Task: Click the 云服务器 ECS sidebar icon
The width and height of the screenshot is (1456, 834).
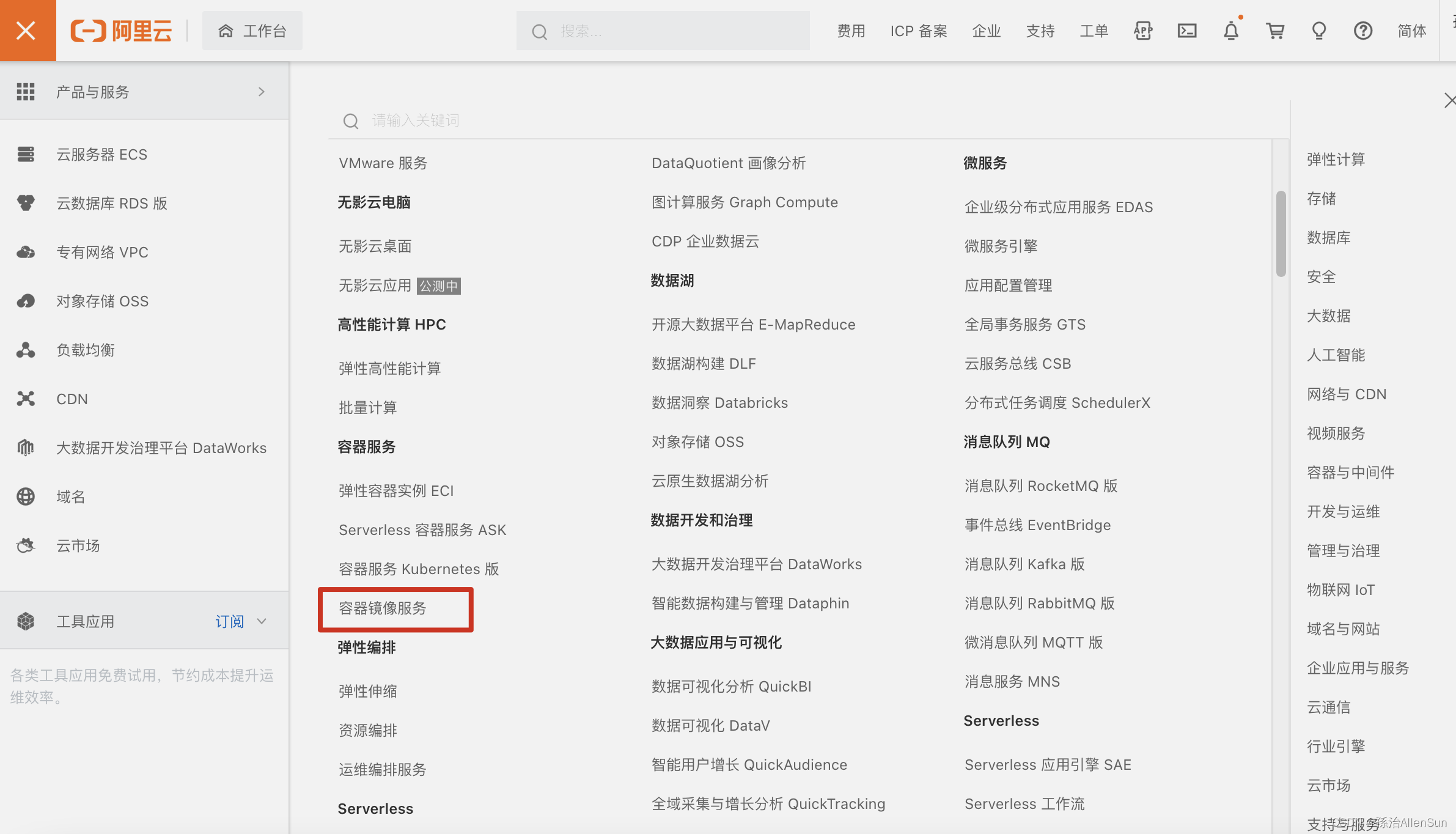Action: (26, 154)
